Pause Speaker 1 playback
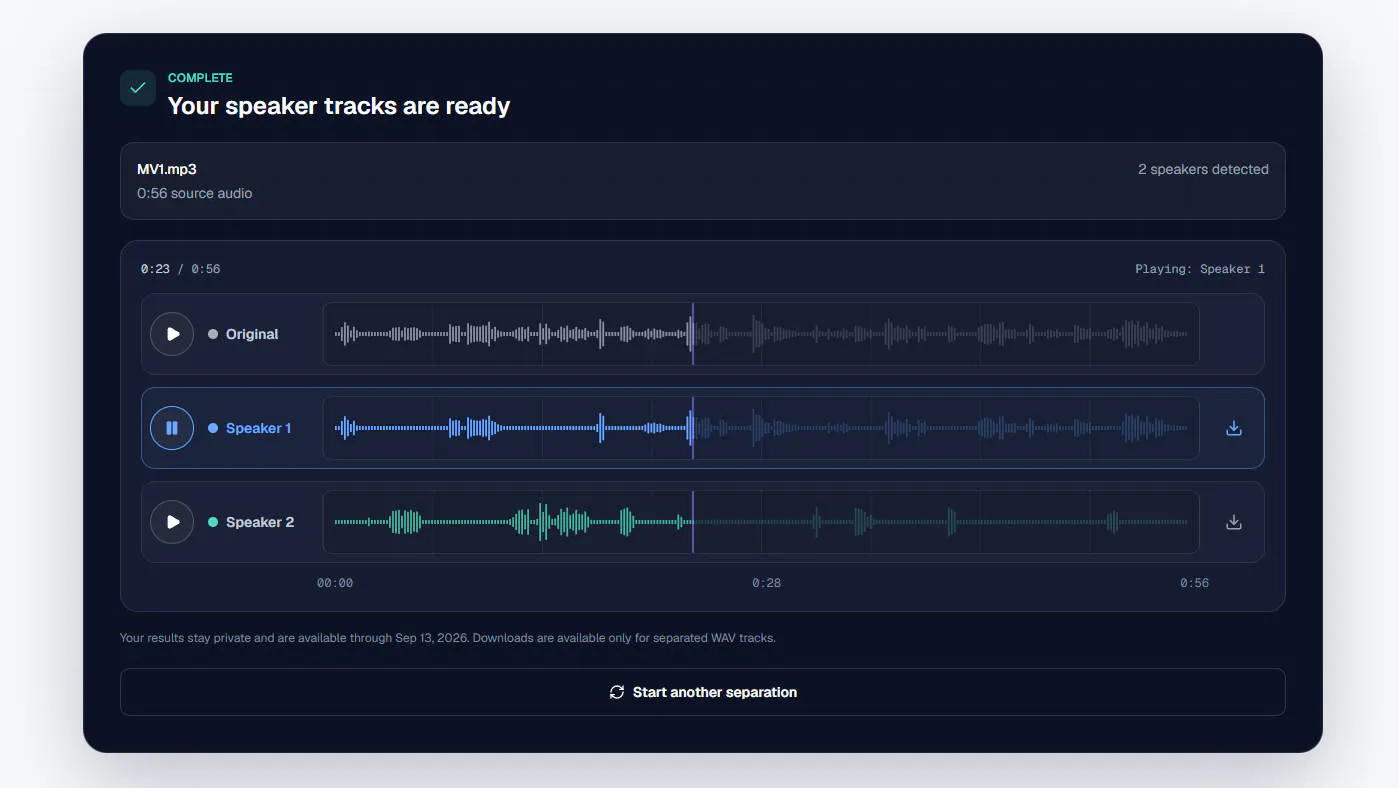The image size is (1399, 788). (x=172, y=428)
